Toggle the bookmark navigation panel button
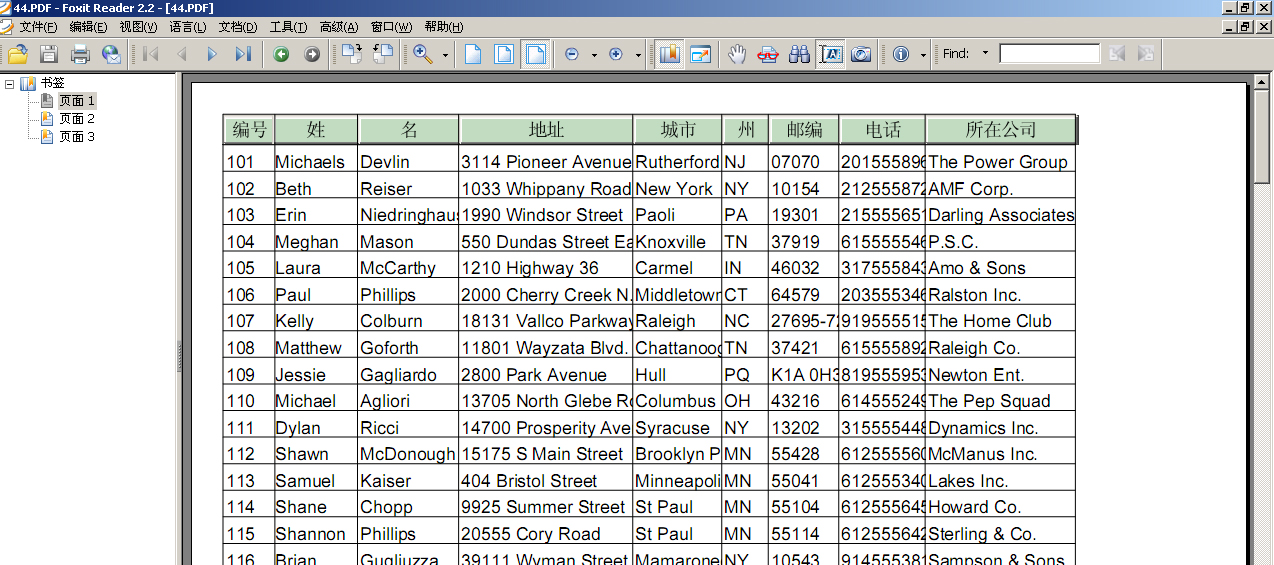Image resolution: width=1274 pixels, height=565 pixels. 669,54
